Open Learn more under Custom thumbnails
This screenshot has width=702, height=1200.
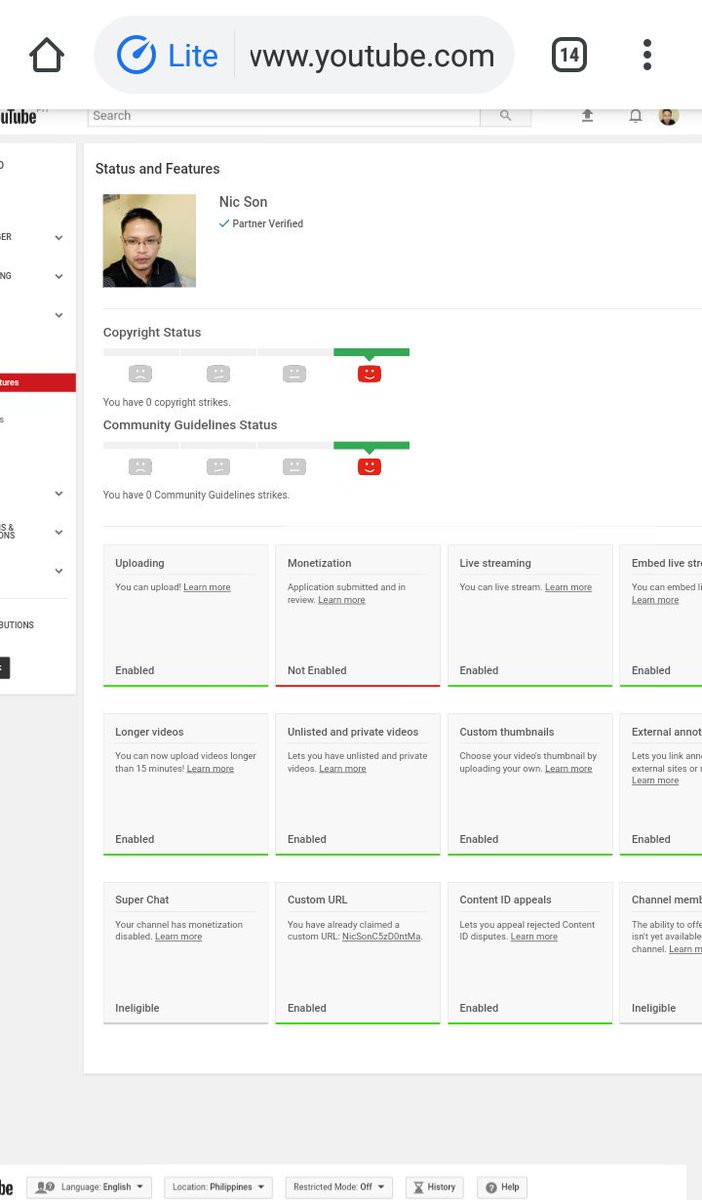[569, 769]
